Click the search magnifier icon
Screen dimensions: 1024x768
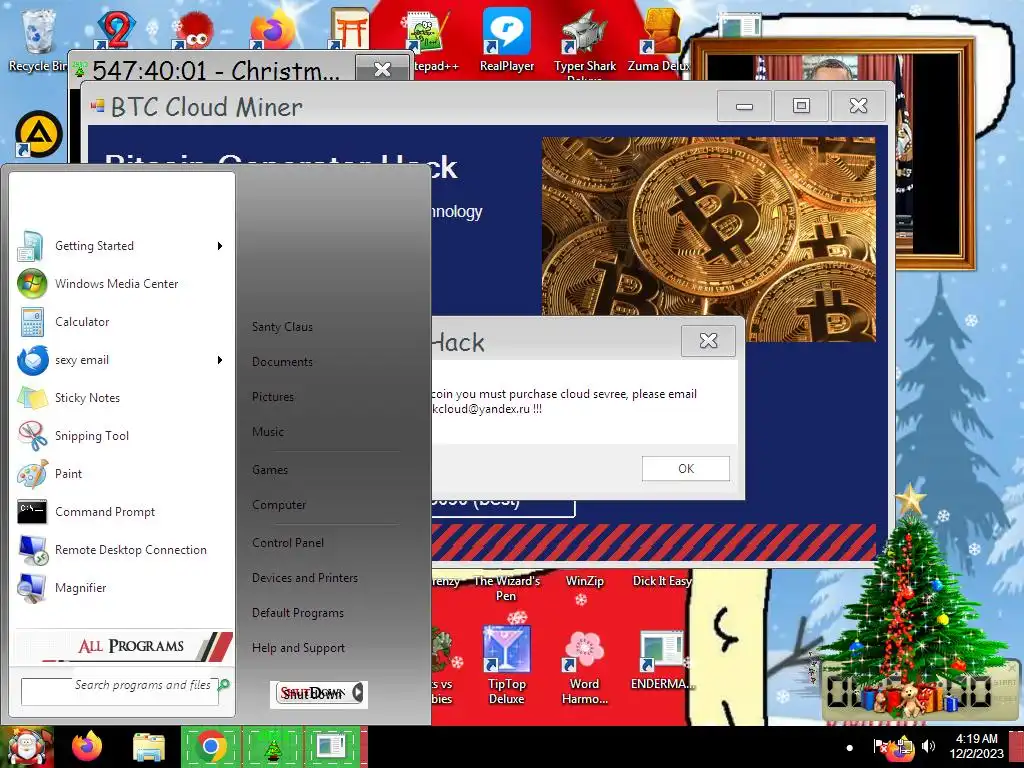point(224,684)
